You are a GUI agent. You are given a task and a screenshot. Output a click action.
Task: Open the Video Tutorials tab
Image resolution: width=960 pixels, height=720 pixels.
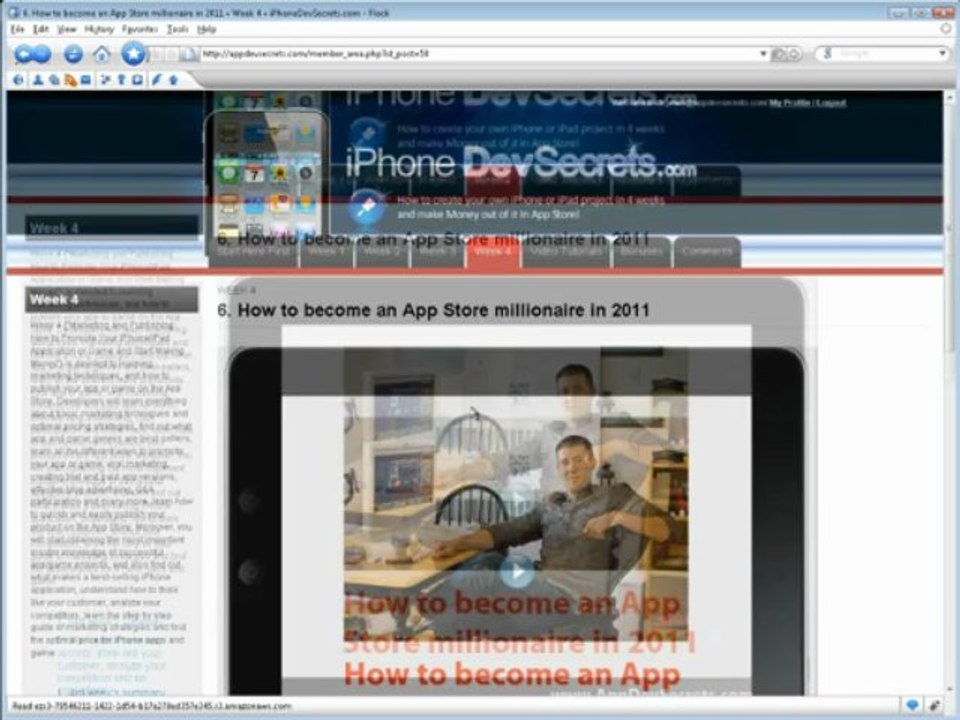pyautogui.click(x=566, y=252)
